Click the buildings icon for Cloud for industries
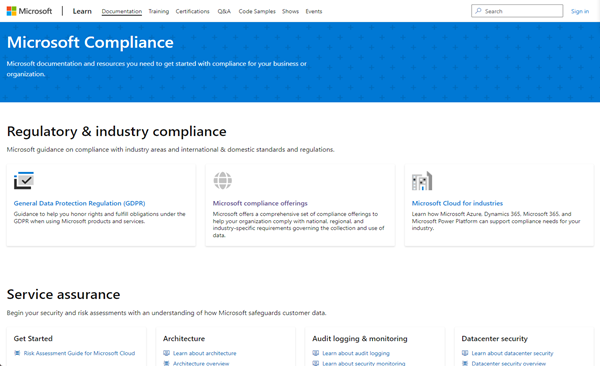The width and height of the screenshot is (600, 366). 422,181
